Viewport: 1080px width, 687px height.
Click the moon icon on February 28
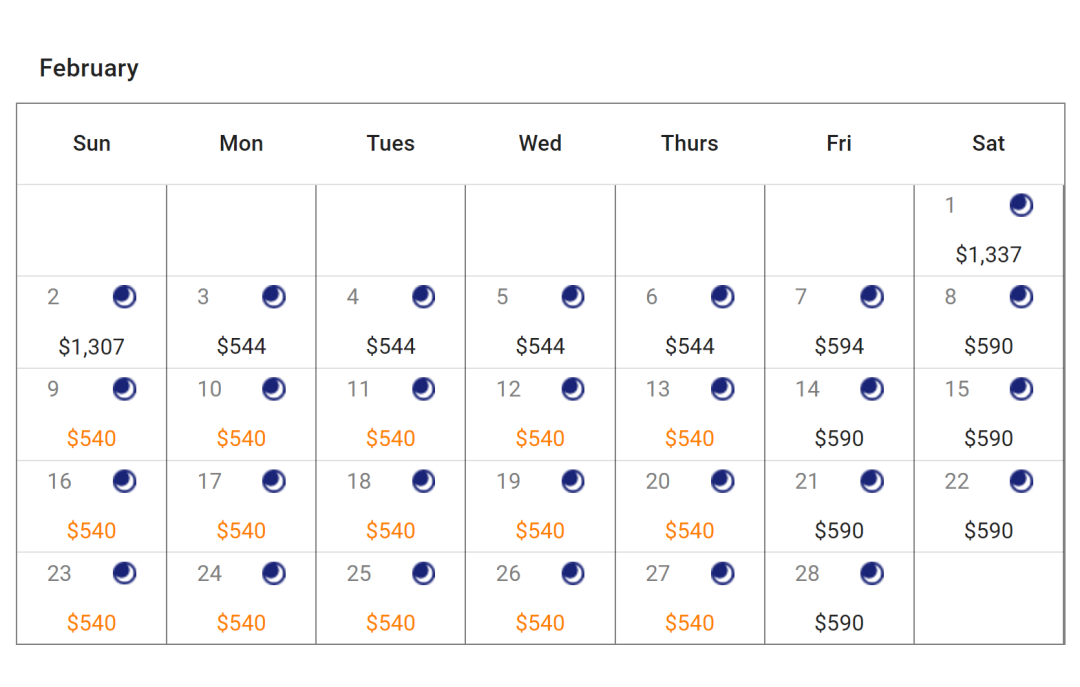[x=871, y=573]
